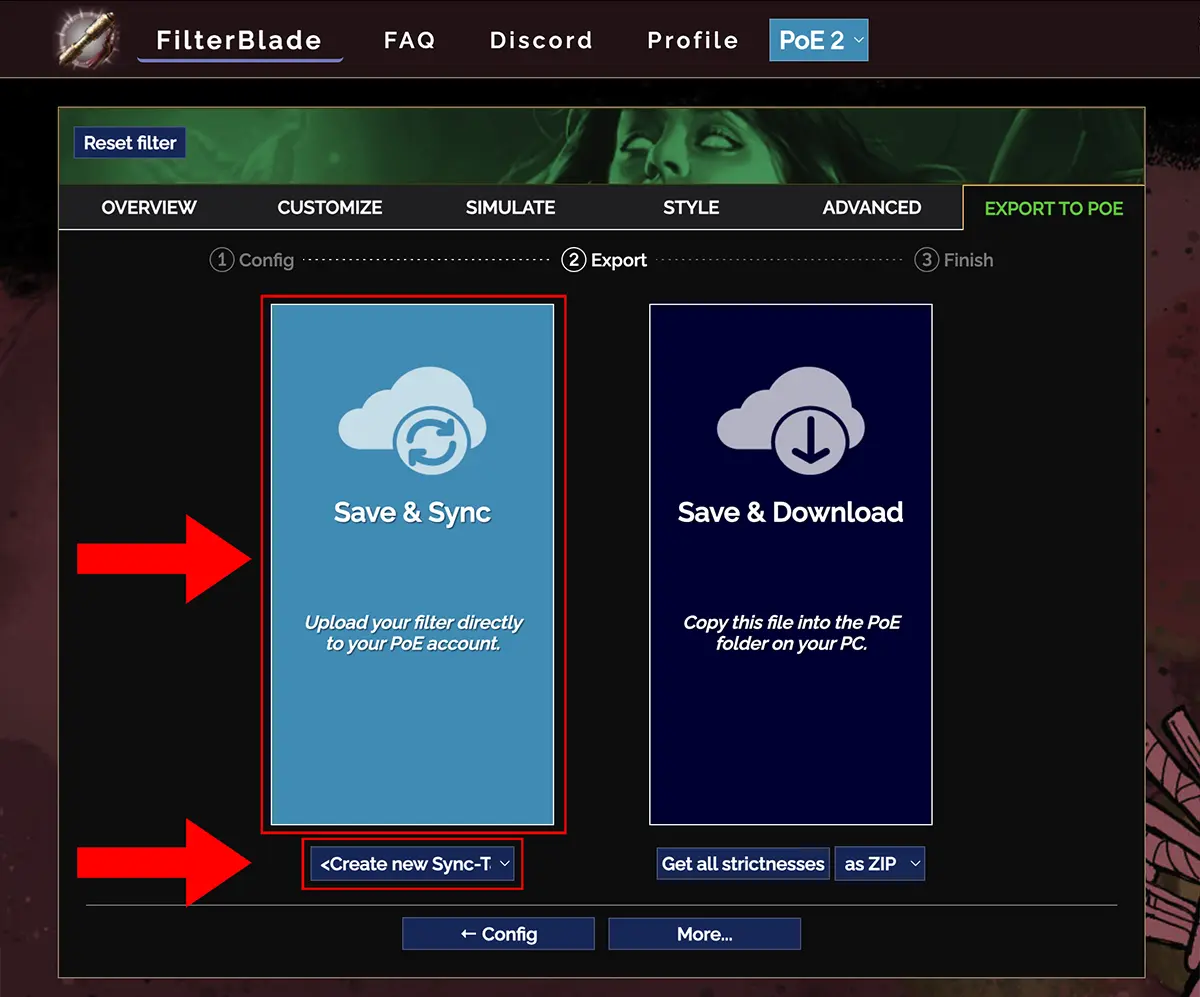Viewport: 1200px width, 997px height.
Task: Select the ADVANCED tab
Action: point(872,207)
